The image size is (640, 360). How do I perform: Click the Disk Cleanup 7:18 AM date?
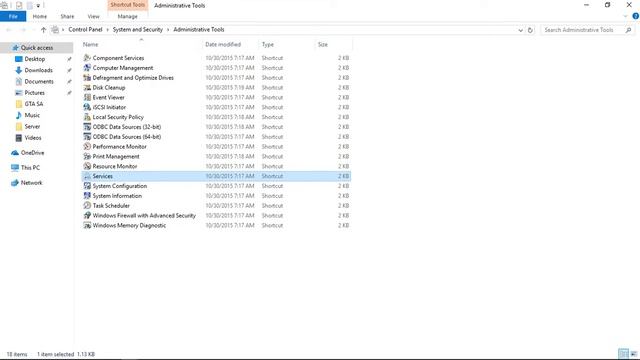point(230,87)
